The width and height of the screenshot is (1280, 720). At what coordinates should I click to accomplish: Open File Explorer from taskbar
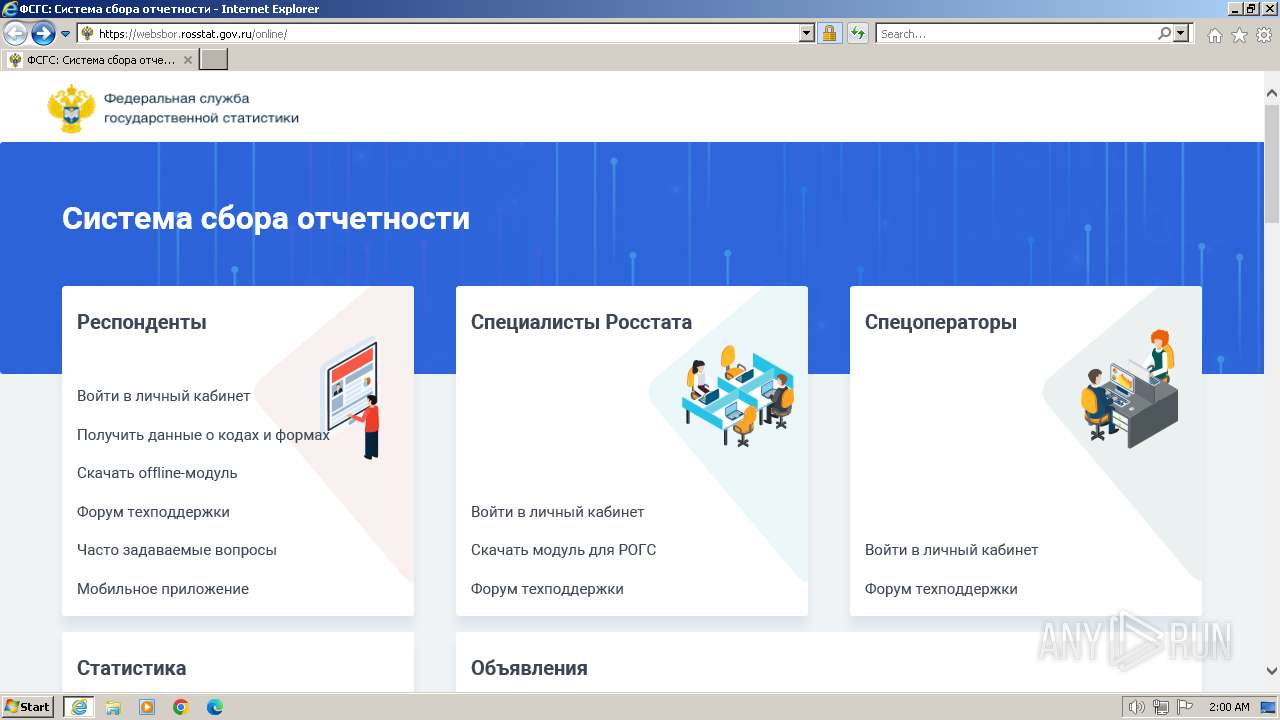tap(113, 707)
